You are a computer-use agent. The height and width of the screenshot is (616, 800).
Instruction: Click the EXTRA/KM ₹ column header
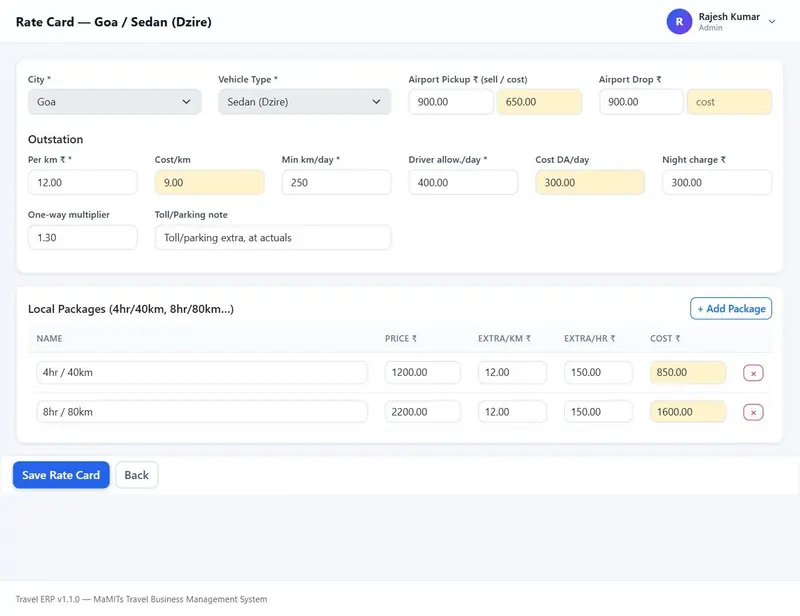pos(505,338)
